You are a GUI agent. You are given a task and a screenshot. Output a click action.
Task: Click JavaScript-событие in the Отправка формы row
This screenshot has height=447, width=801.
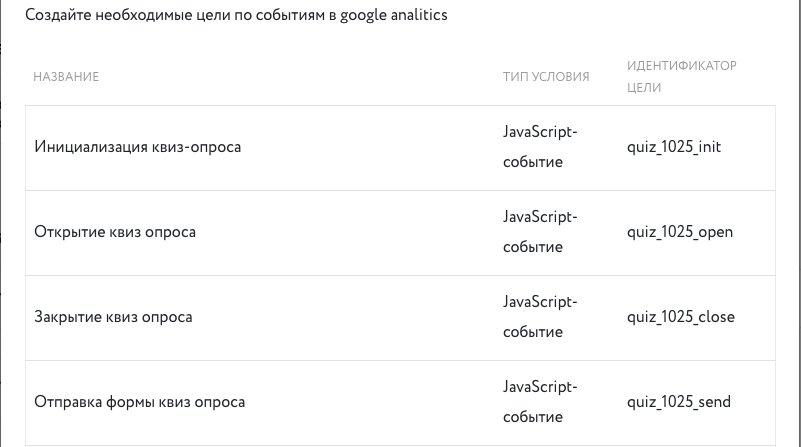[x=540, y=402]
